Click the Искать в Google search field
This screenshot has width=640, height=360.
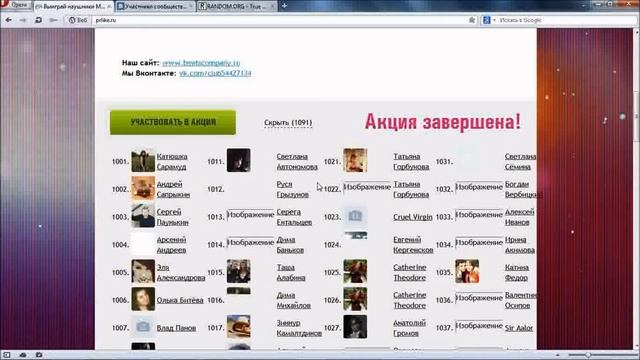coord(565,20)
